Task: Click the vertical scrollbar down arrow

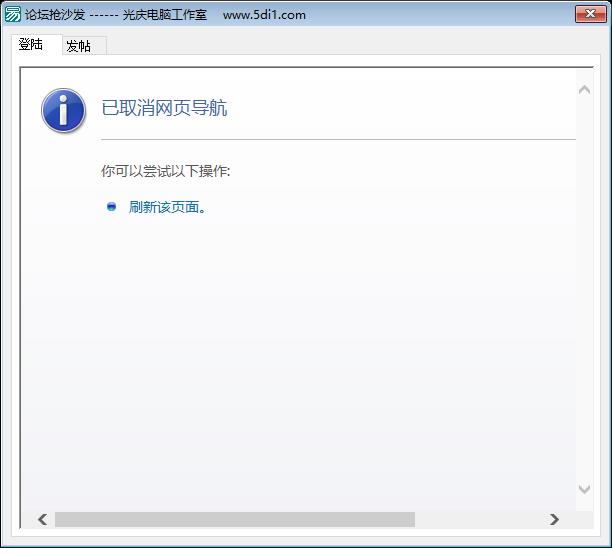Action: point(584,489)
